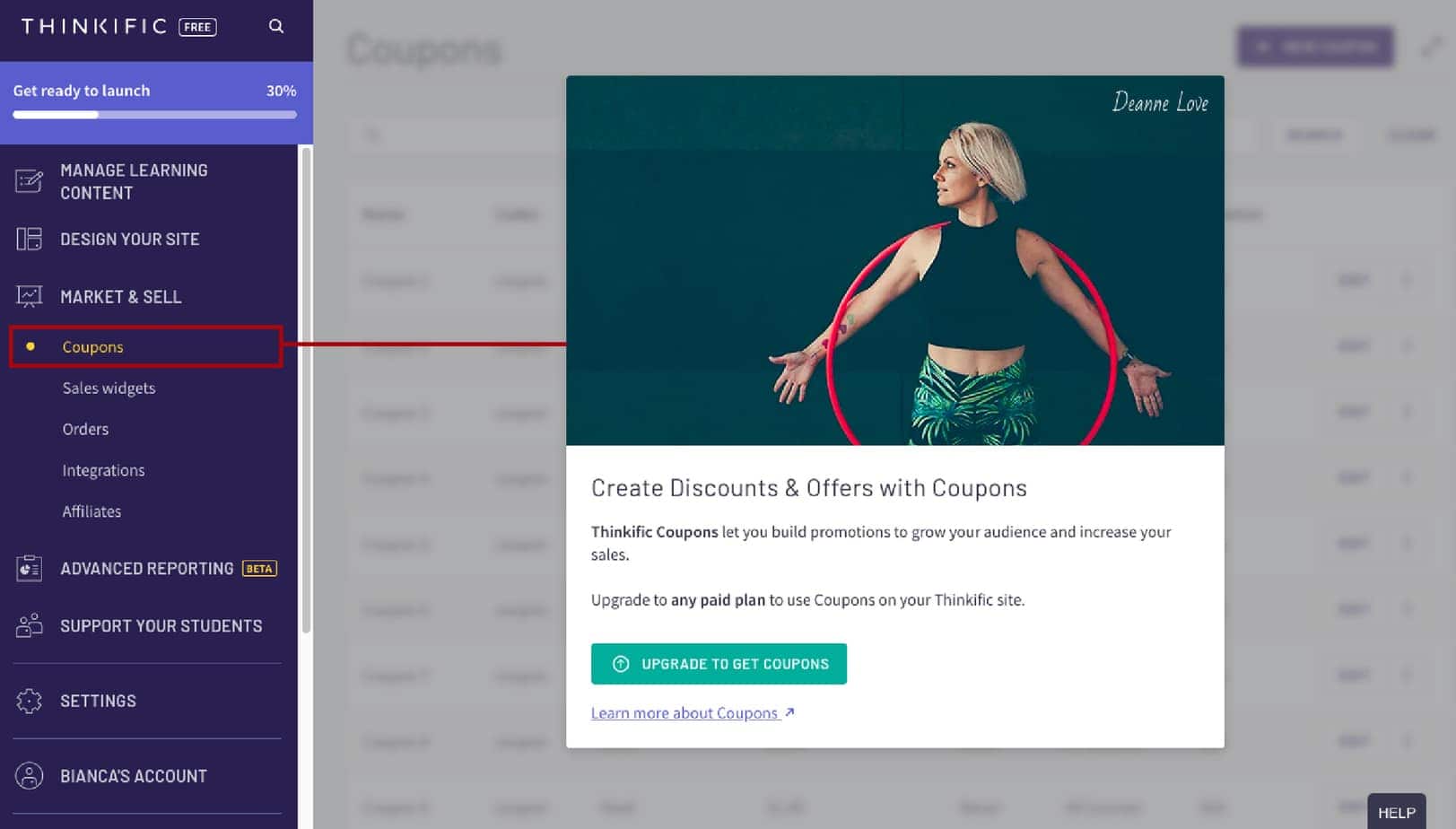
Task: Click the Market & Sell chart icon
Action: pos(29,296)
